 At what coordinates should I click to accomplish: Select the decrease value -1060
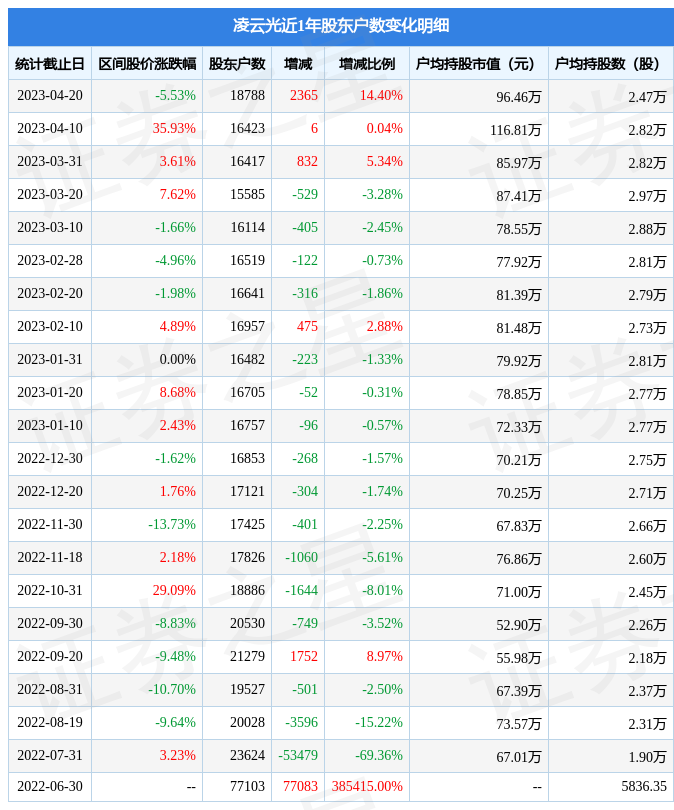(302, 558)
